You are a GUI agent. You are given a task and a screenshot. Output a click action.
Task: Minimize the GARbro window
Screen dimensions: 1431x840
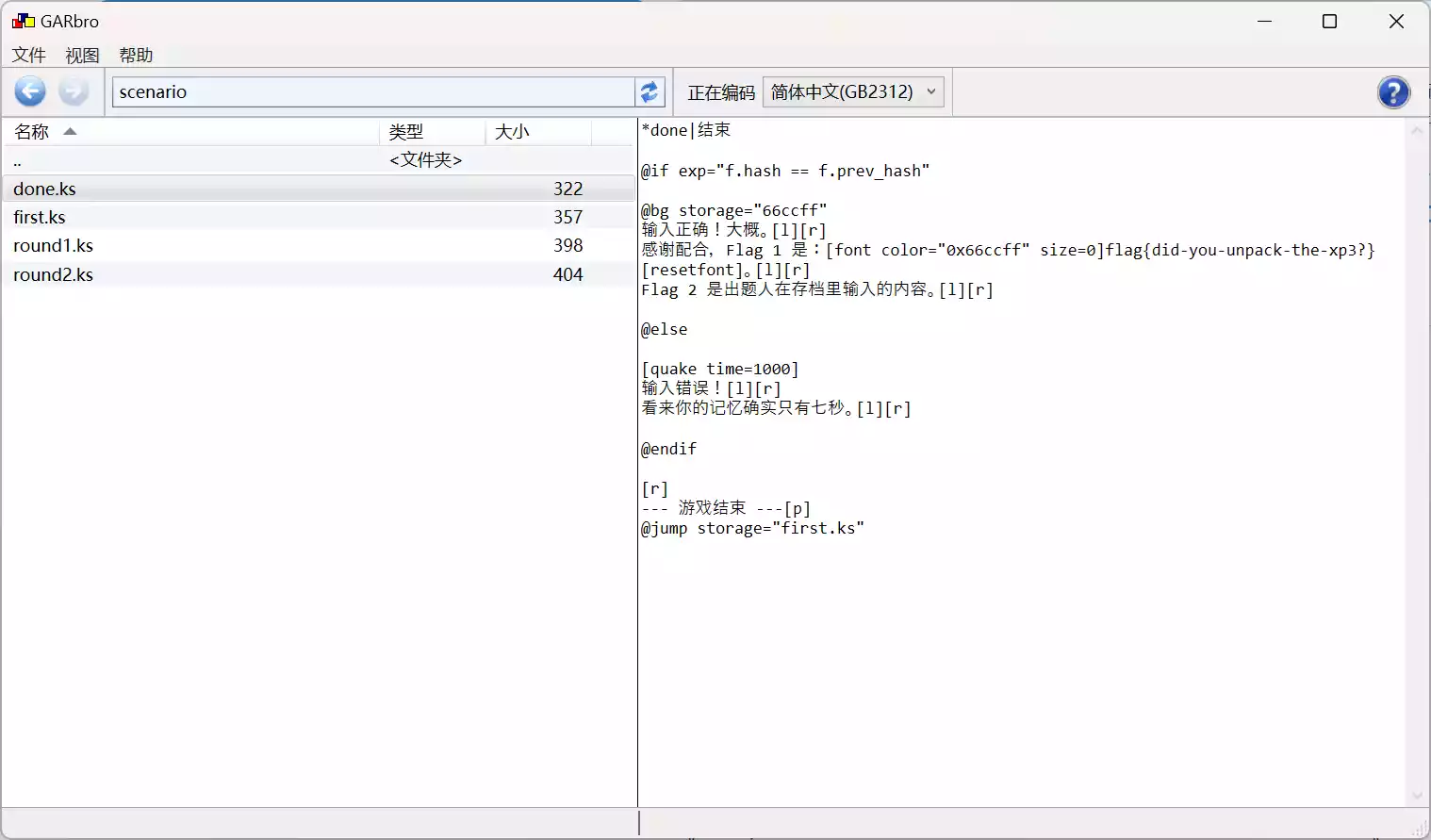click(1265, 21)
